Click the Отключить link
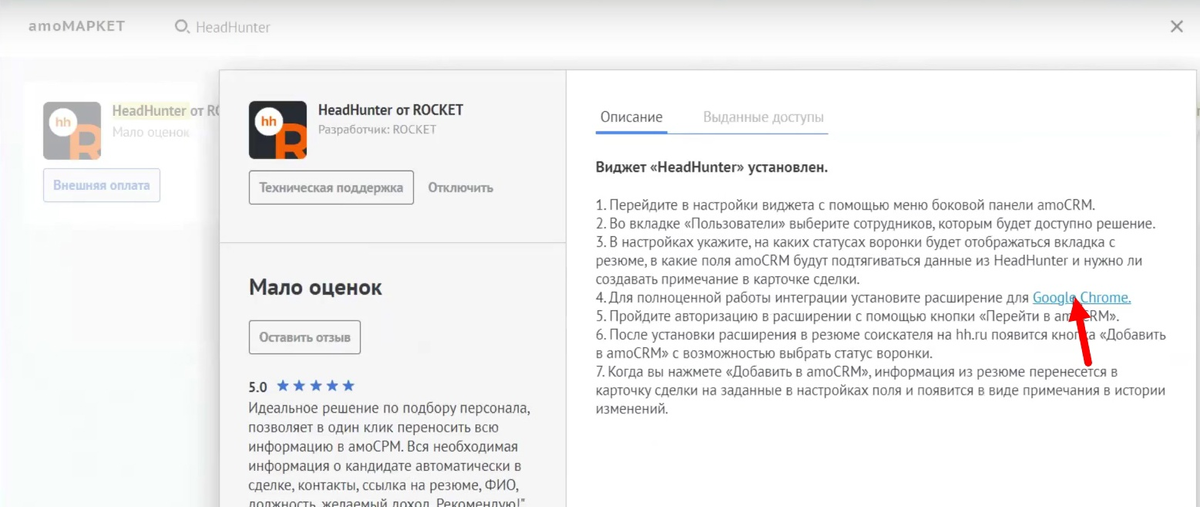This screenshot has width=1200, height=507. click(x=460, y=187)
